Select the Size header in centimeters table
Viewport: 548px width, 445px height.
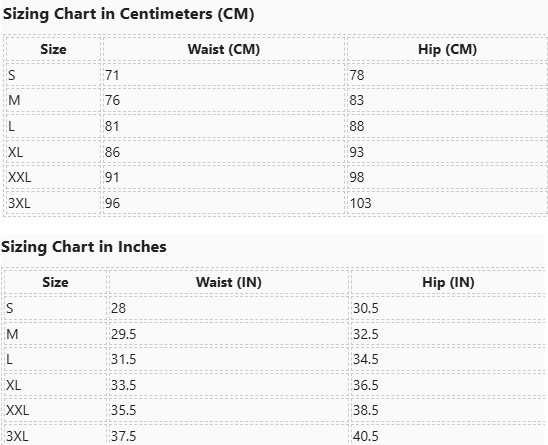coord(53,49)
